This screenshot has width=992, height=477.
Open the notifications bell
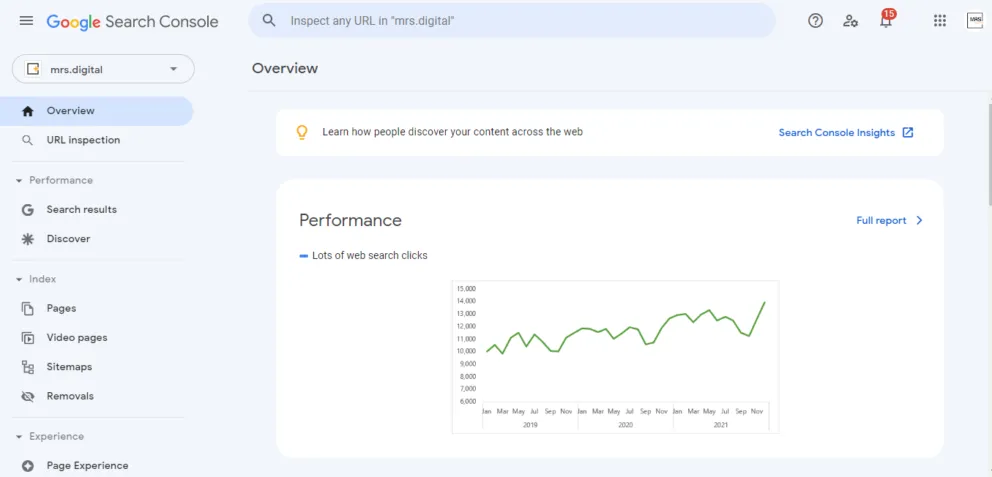pyautogui.click(x=886, y=21)
